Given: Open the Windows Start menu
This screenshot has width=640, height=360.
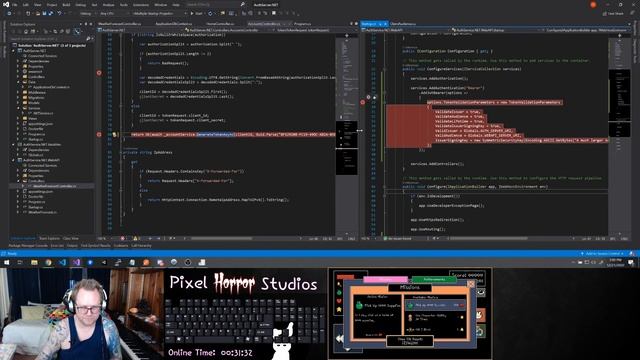Looking at the screenshot, I should tap(6, 262).
